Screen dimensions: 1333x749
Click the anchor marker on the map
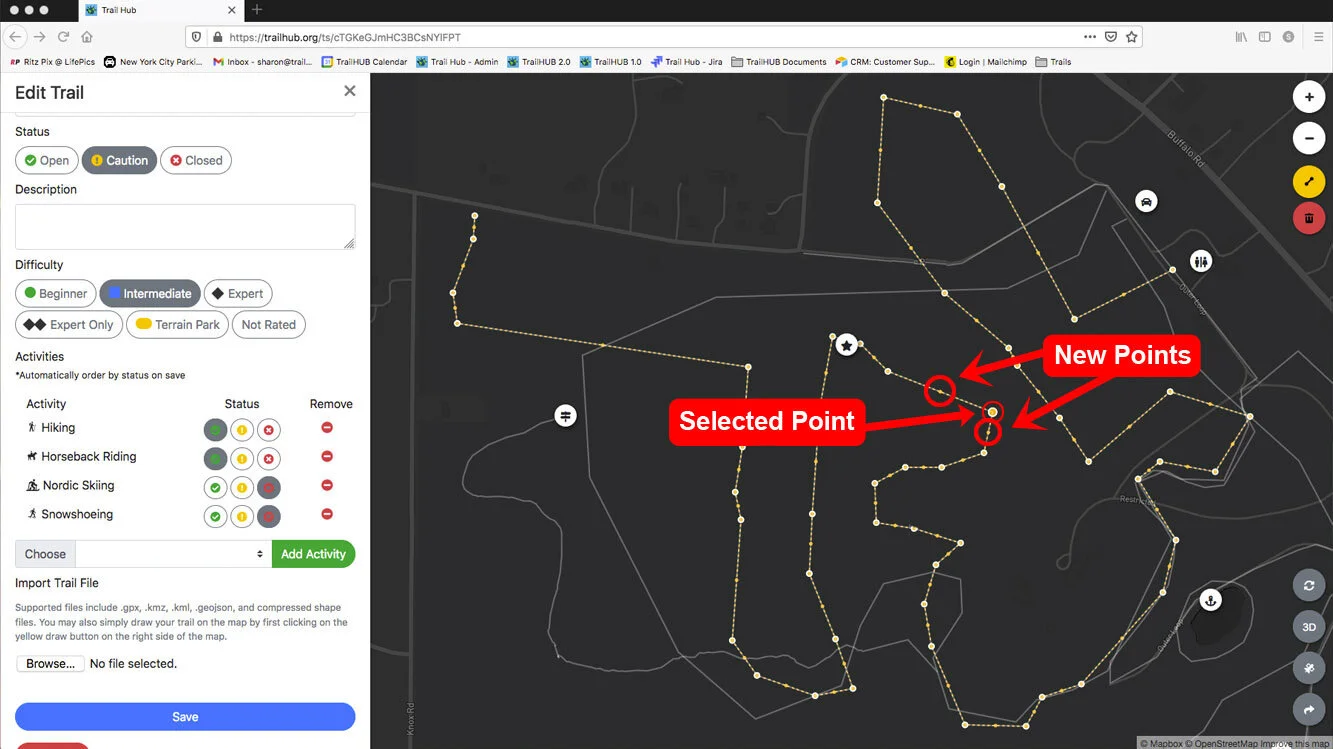1210,600
